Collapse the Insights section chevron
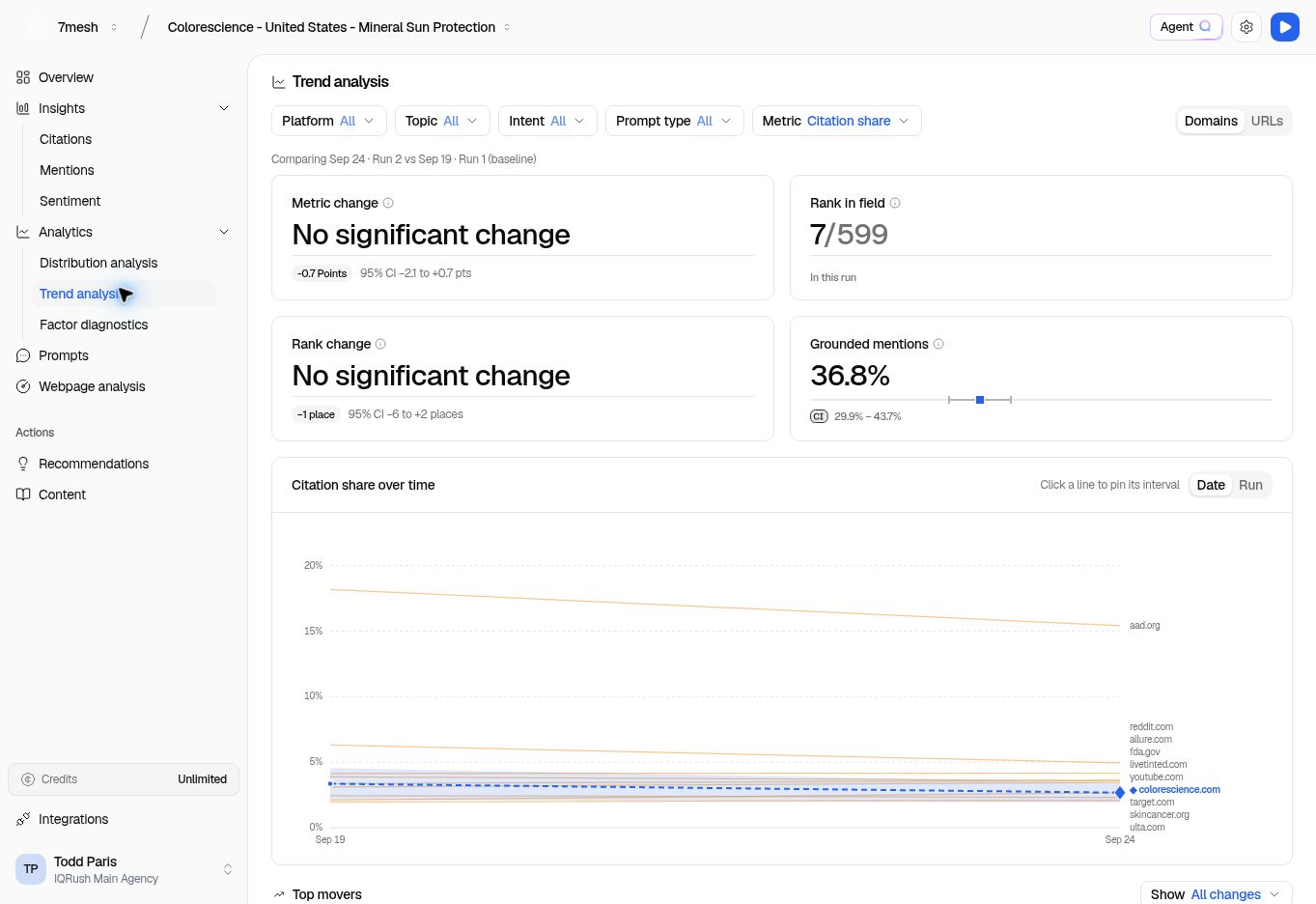This screenshot has width=1316, height=904. (x=224, y=108)
